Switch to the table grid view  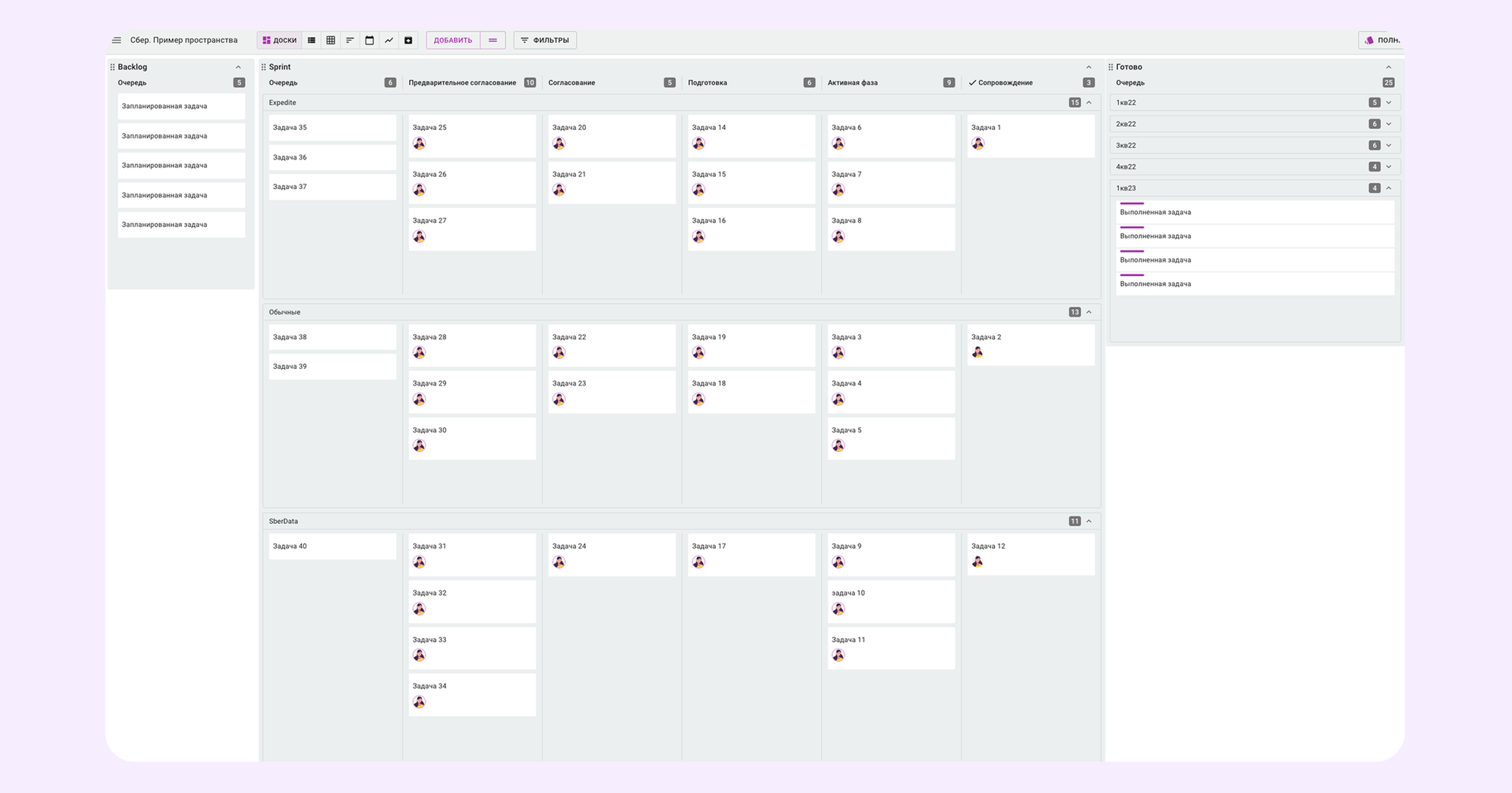[330, 40]
